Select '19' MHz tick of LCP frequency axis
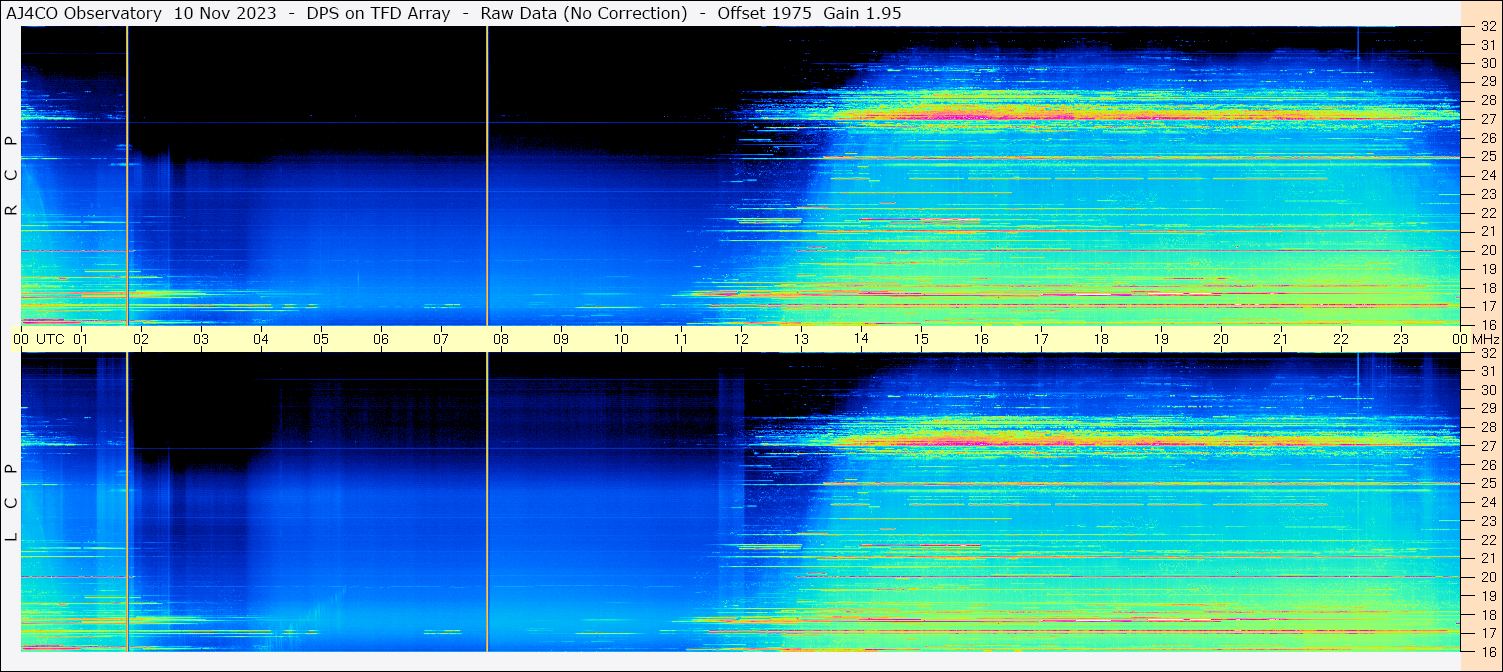This screenshot has width=1503, height=672. (x=1487, y=596)
